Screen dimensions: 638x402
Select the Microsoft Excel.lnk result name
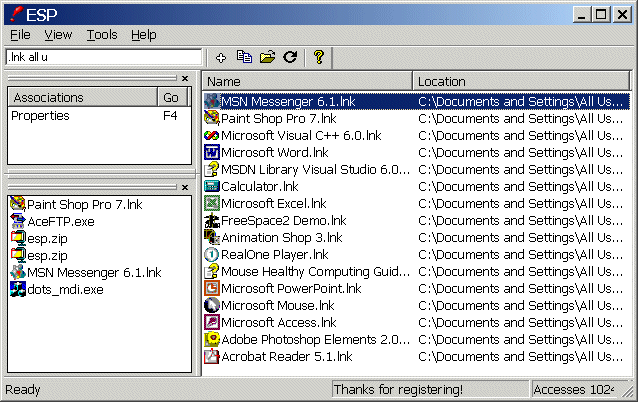[273, 203]
